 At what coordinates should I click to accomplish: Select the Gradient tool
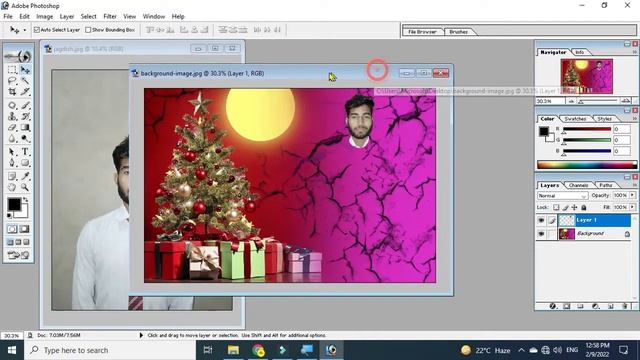pyautogui.click(x=25, y=127)
